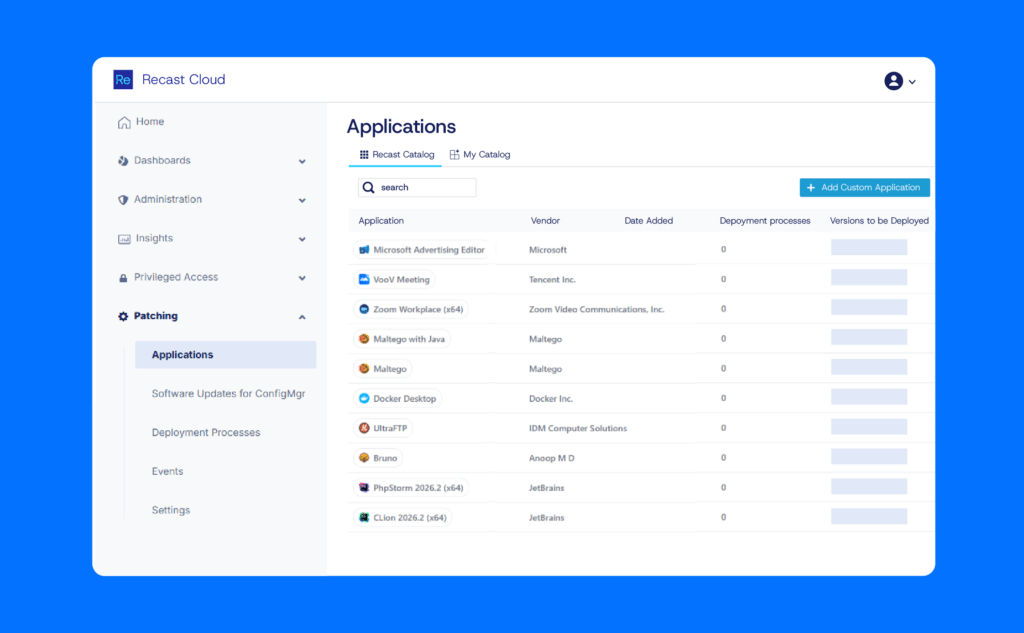Sort by the Vendor column header

(x=545, y=221)
